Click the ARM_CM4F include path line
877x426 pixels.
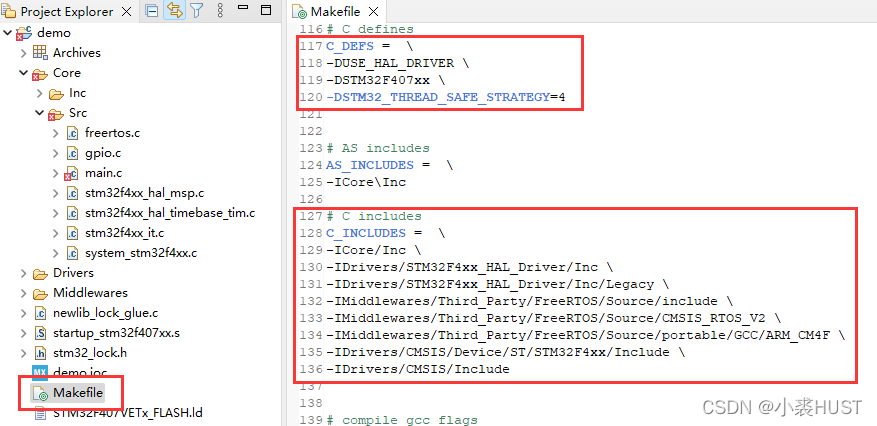pyautogui.click(x=586, y=335)
